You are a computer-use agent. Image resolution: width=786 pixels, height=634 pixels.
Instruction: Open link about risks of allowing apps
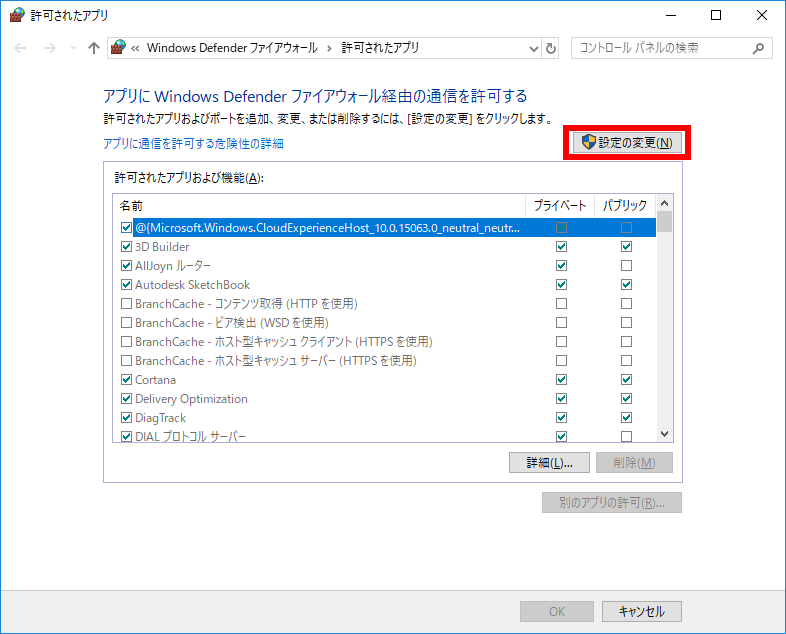193,144
